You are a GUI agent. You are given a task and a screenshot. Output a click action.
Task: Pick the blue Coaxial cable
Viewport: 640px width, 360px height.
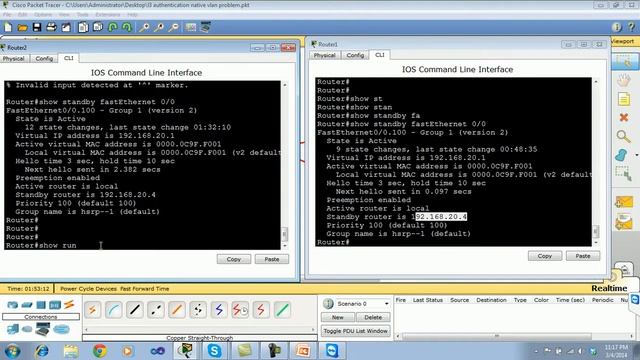coord(219,310)
